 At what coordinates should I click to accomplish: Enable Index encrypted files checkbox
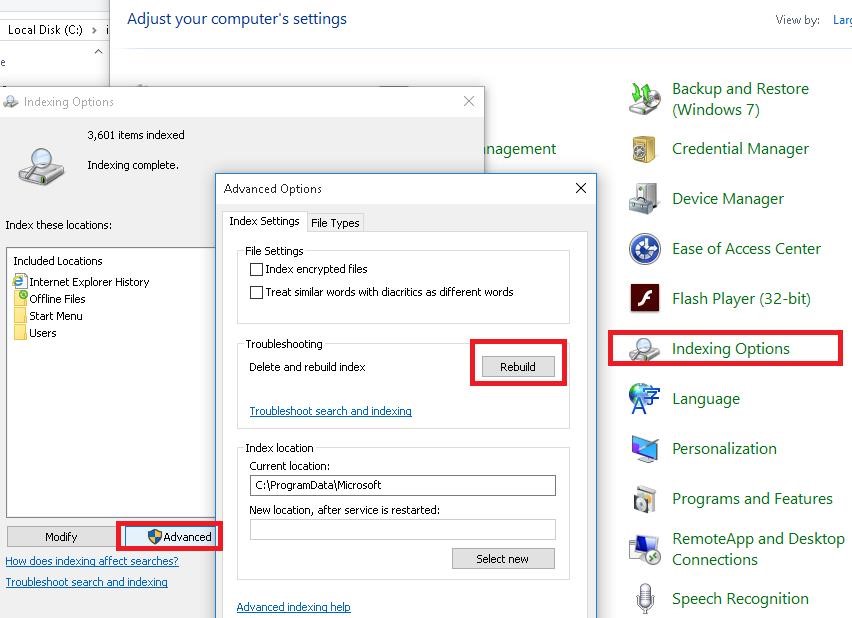tap(257, 269)
